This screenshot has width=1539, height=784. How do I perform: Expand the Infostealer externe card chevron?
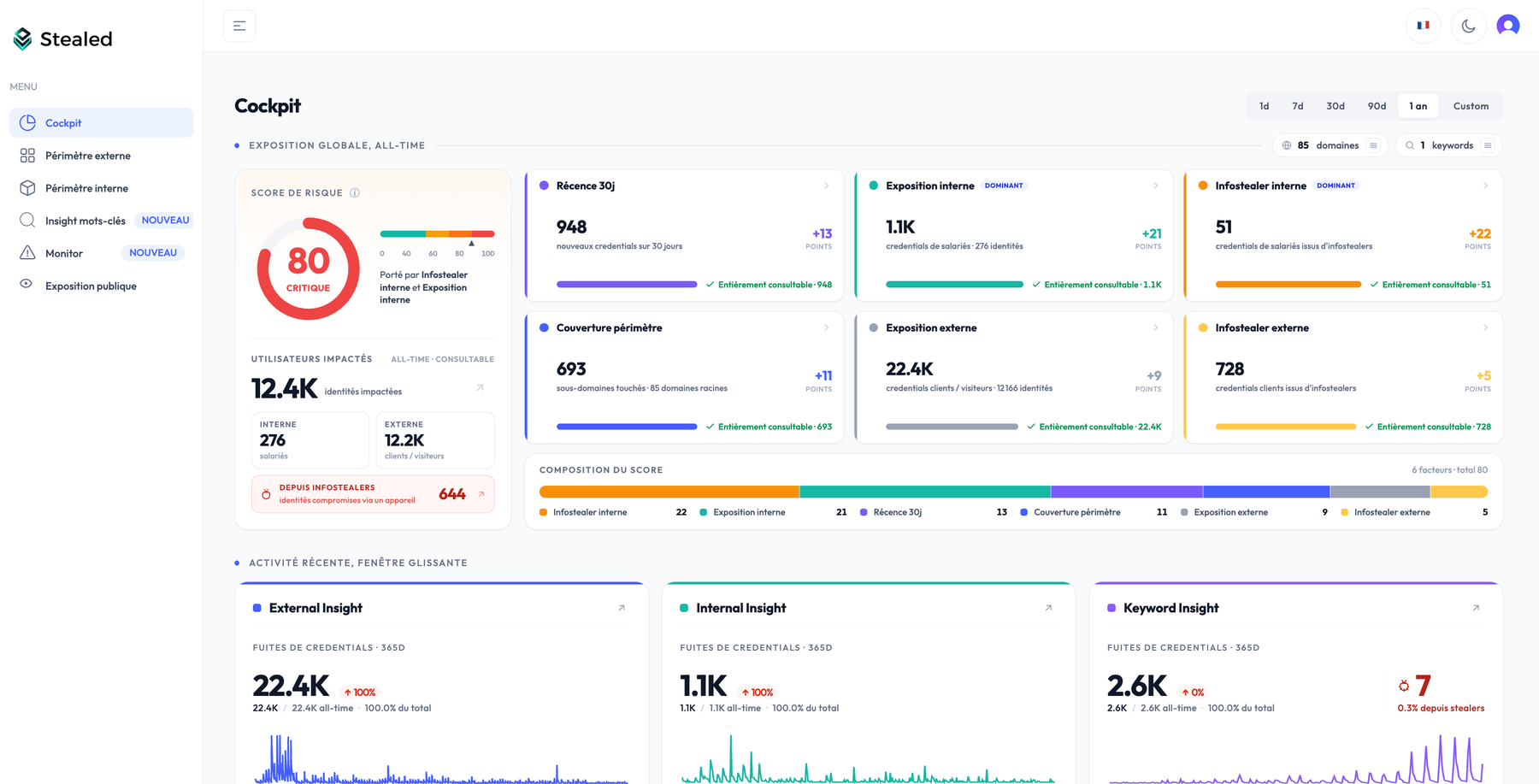click(1485, 327)
